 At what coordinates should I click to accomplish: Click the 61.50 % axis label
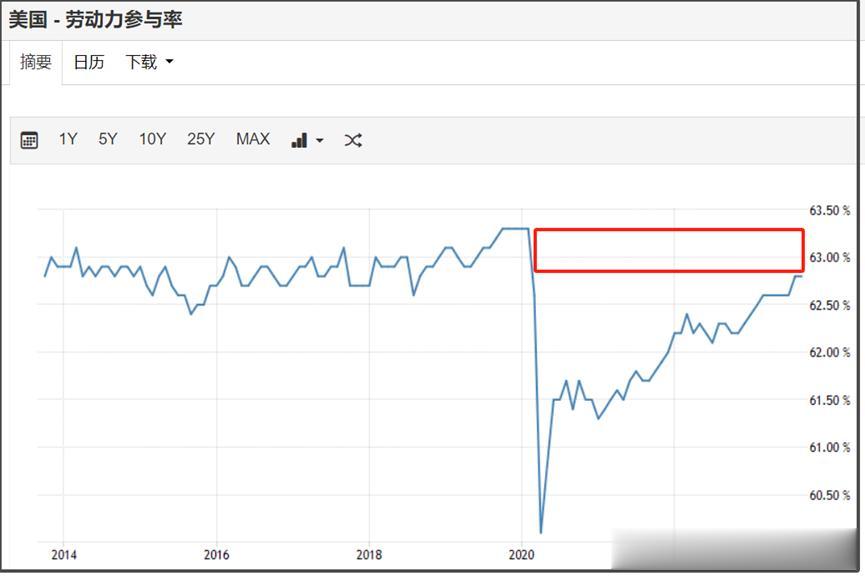829,400
